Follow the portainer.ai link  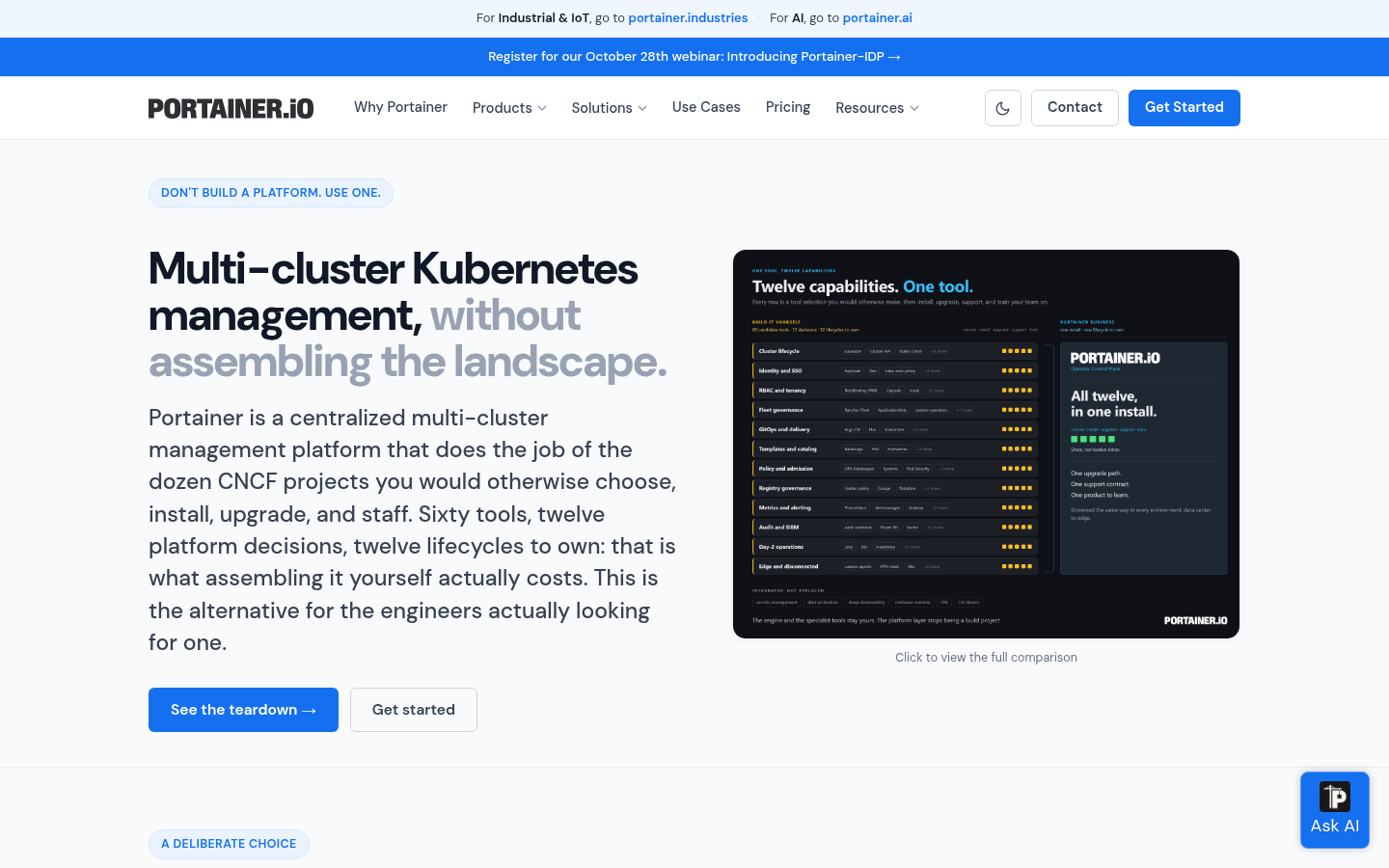pyautogui.click(x=877, y=18)
